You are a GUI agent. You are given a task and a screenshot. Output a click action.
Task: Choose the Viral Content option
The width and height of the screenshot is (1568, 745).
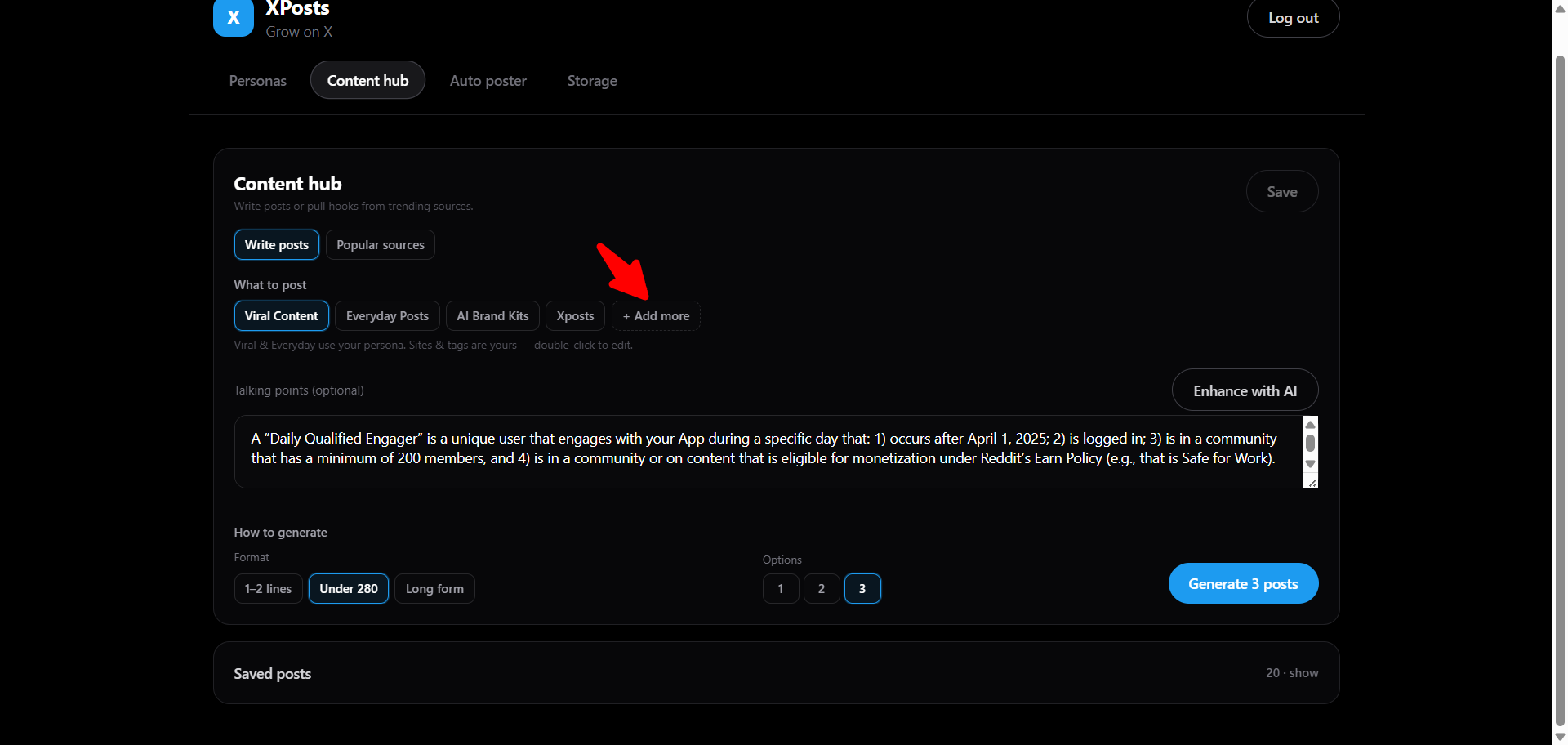coord(282,316)
